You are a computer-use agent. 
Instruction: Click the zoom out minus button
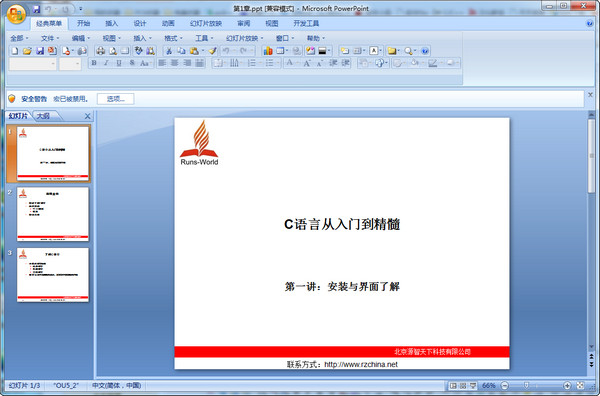pos(505,386)
